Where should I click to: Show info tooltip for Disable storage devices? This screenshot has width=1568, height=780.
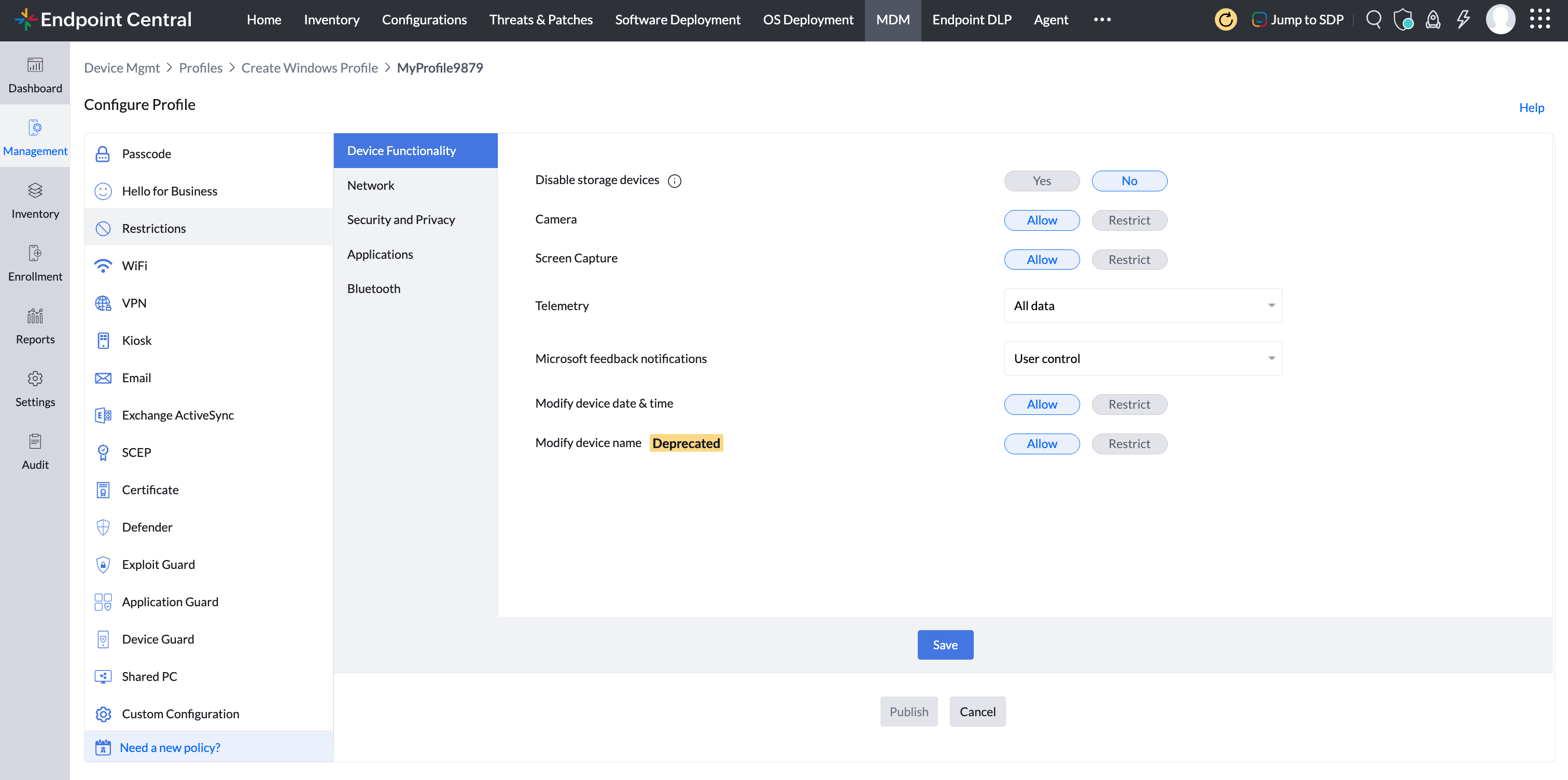[675, 181]
